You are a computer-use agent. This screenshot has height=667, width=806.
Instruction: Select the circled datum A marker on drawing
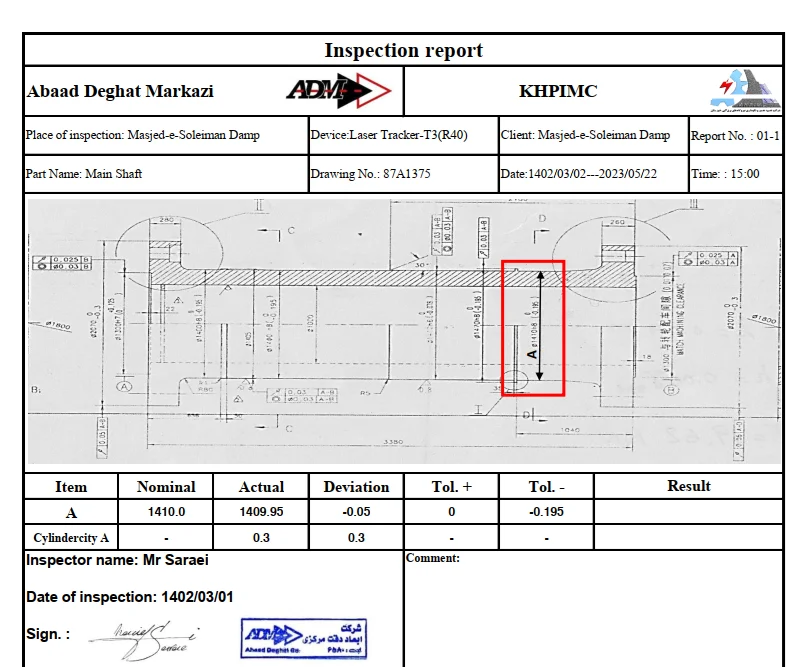(126, 385)
